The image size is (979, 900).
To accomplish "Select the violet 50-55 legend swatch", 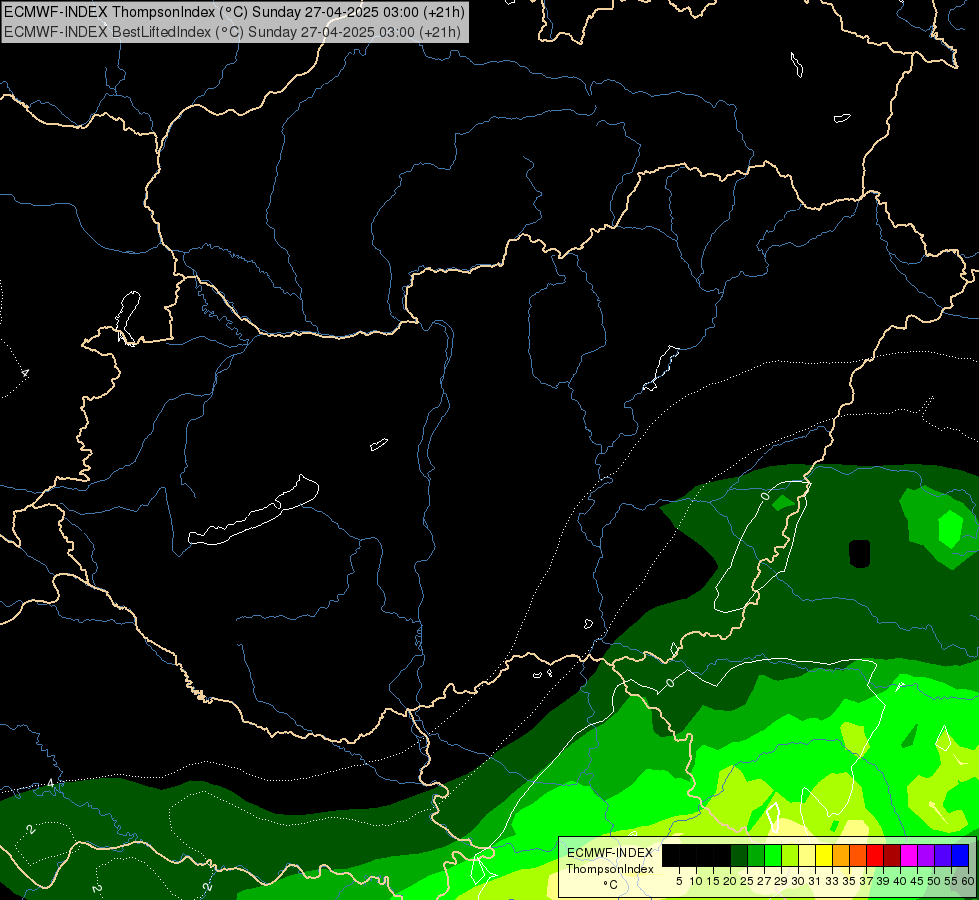I will tap(943, 855).
